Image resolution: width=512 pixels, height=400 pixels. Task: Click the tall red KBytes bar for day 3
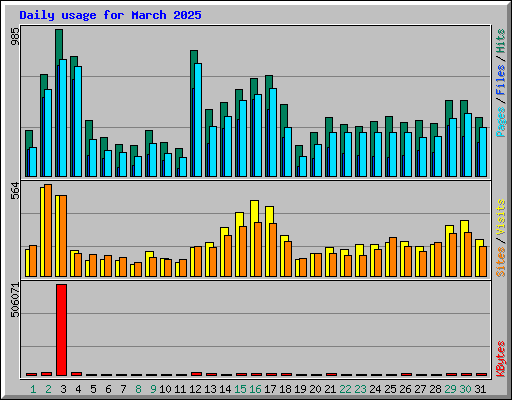coord(61,330)
